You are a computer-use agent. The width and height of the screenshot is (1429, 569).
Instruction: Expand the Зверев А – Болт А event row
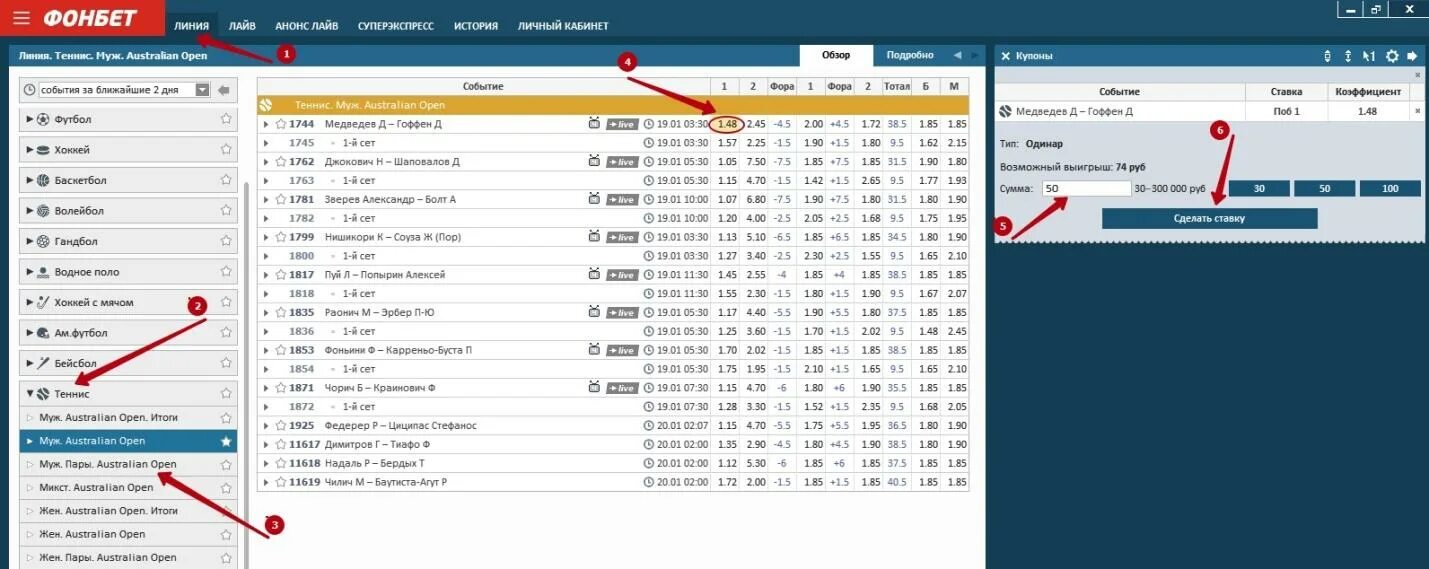coord(266,199)
